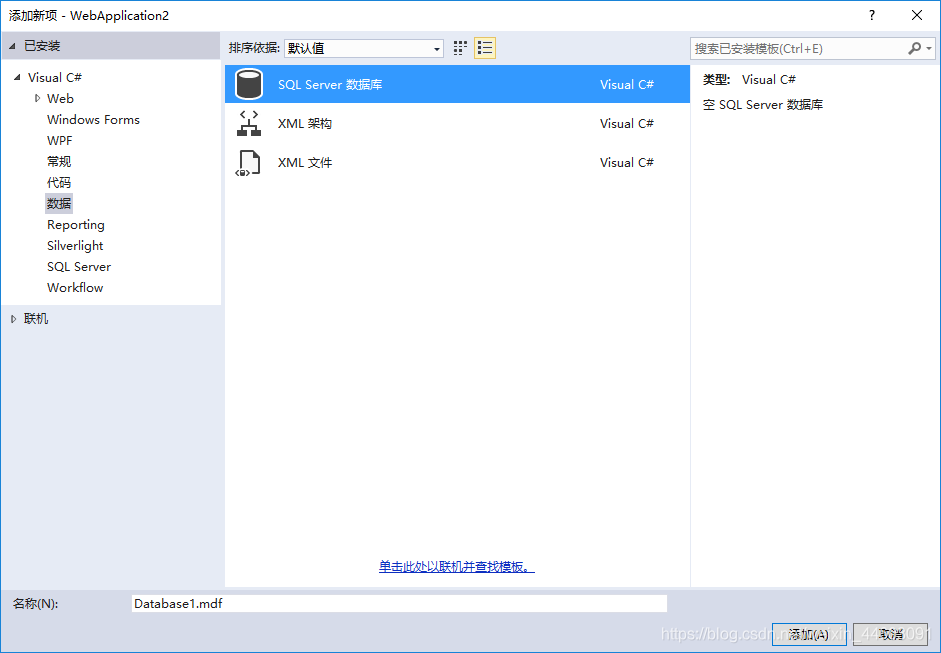941x653 pixels.
Task: Click the 取消 button
Action: 891,634
